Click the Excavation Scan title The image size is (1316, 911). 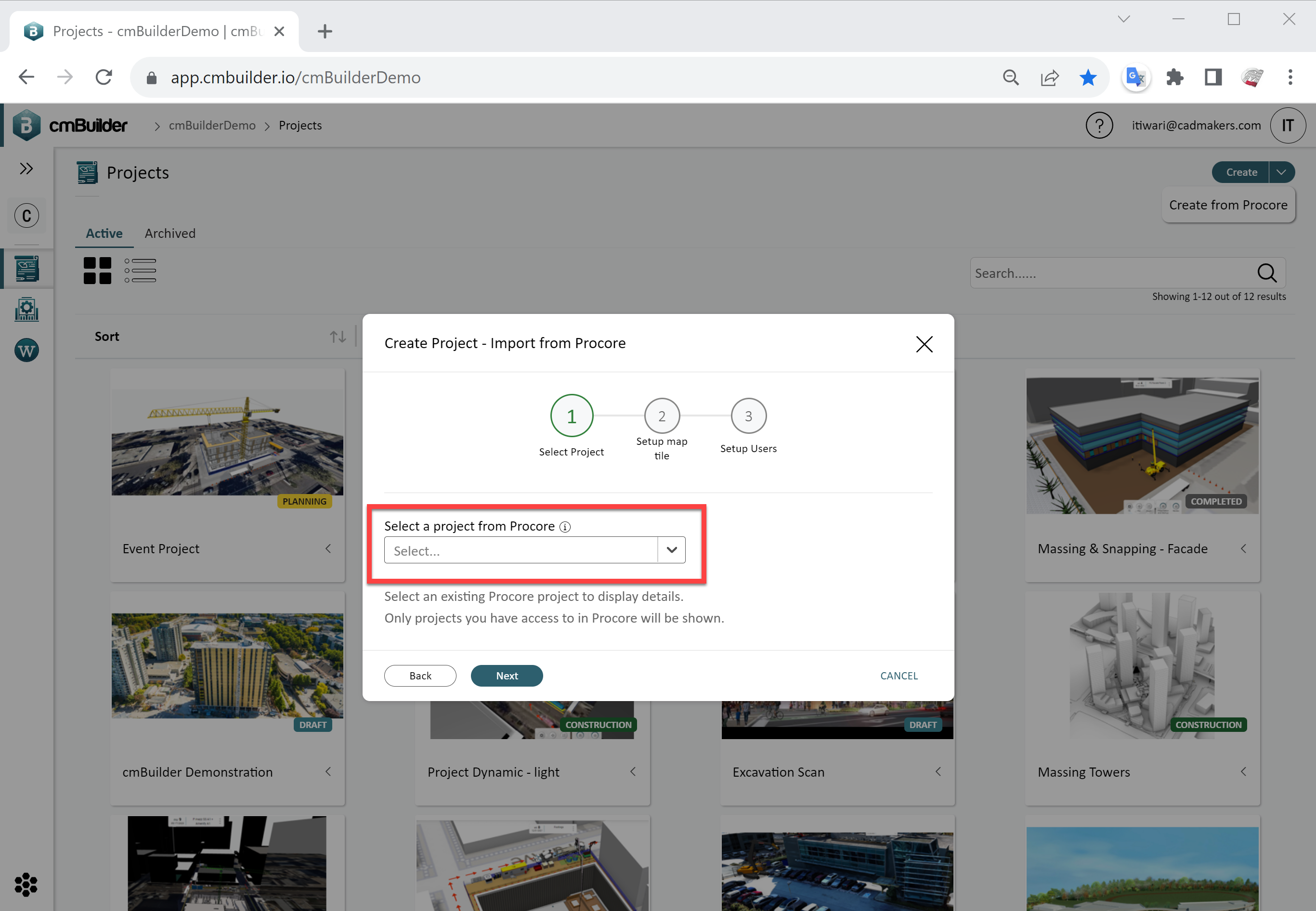(779, 772)
